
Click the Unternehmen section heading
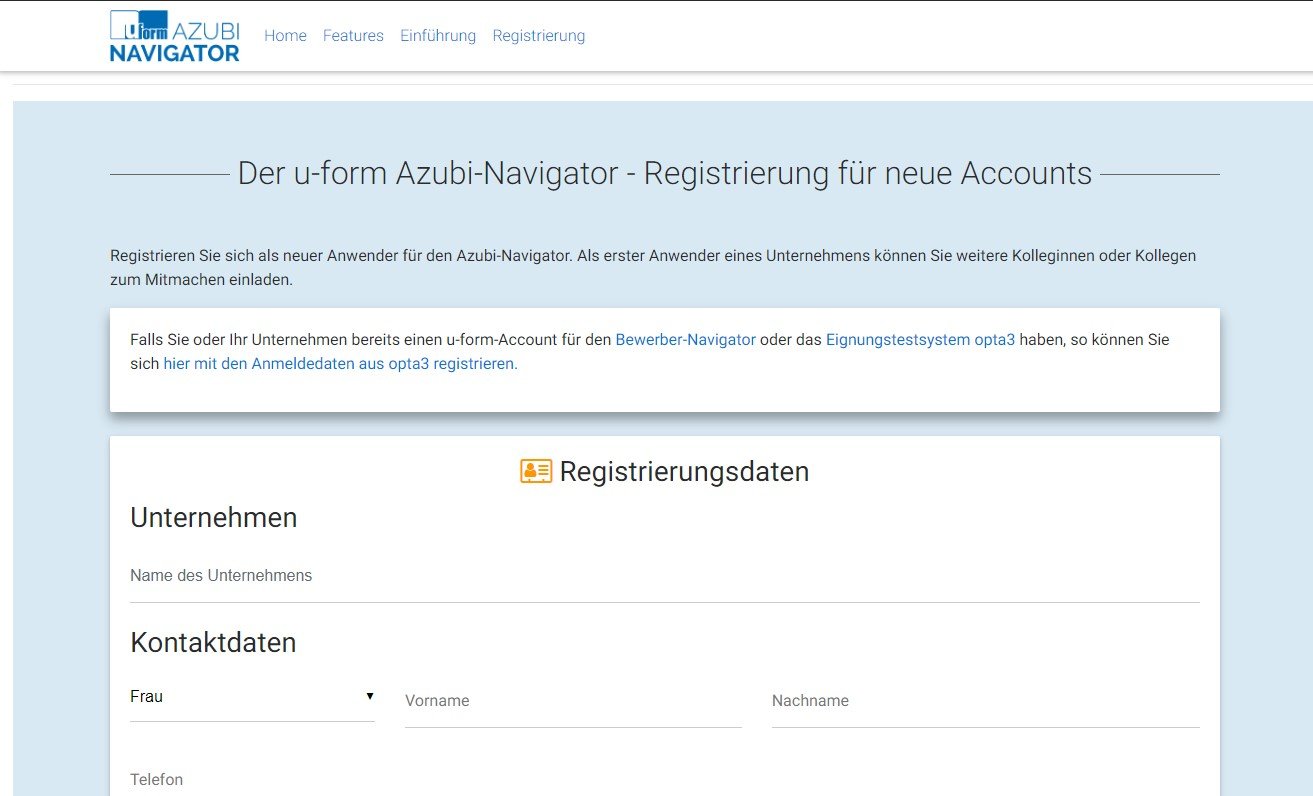(213, 518)
